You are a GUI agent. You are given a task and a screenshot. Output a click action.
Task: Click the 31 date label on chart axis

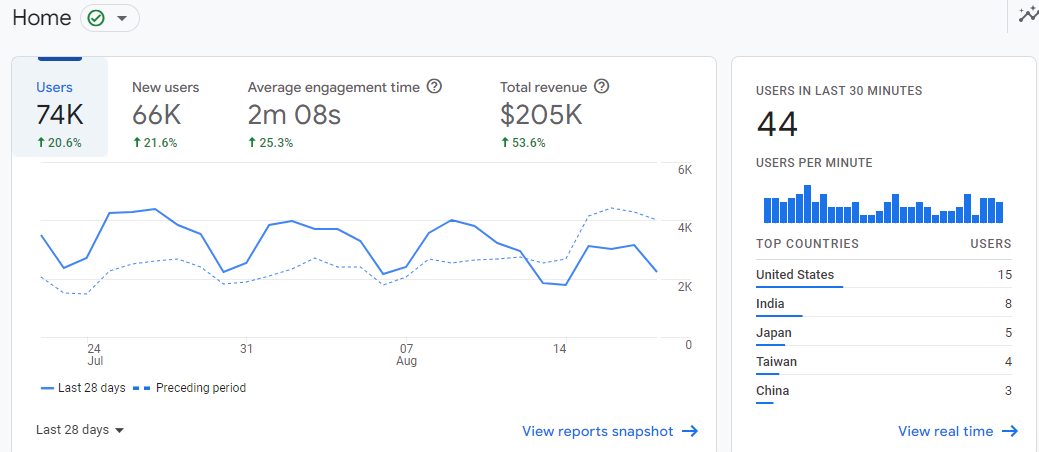point(246,349)
